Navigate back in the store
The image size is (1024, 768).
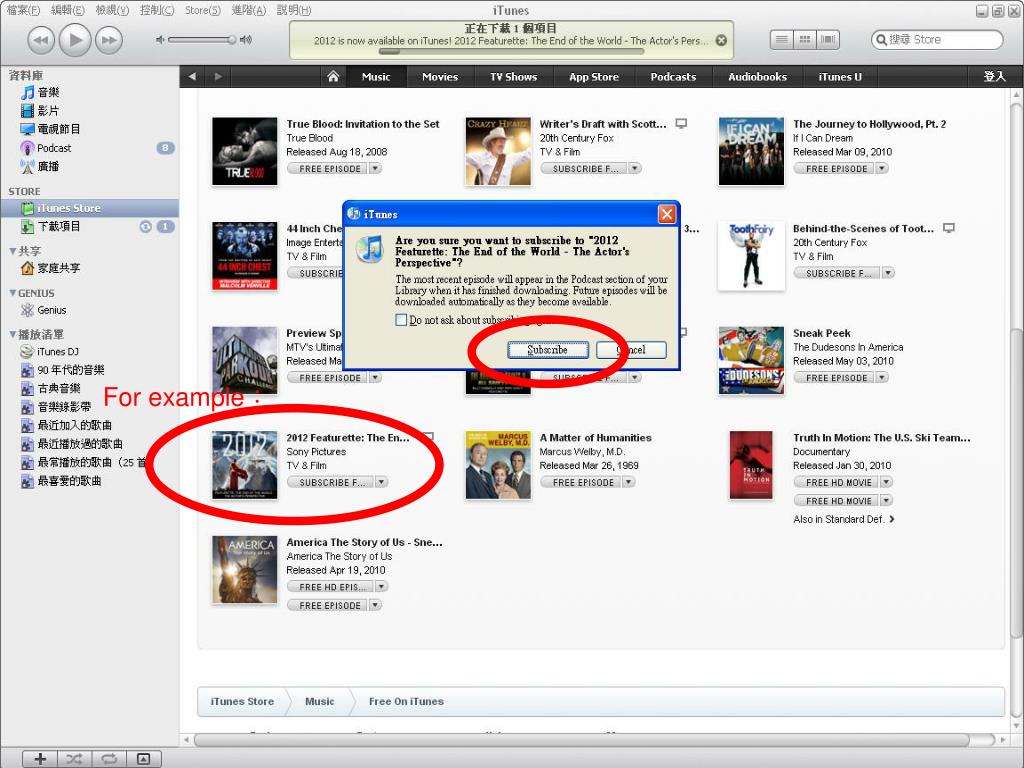(x=192, y=76)
